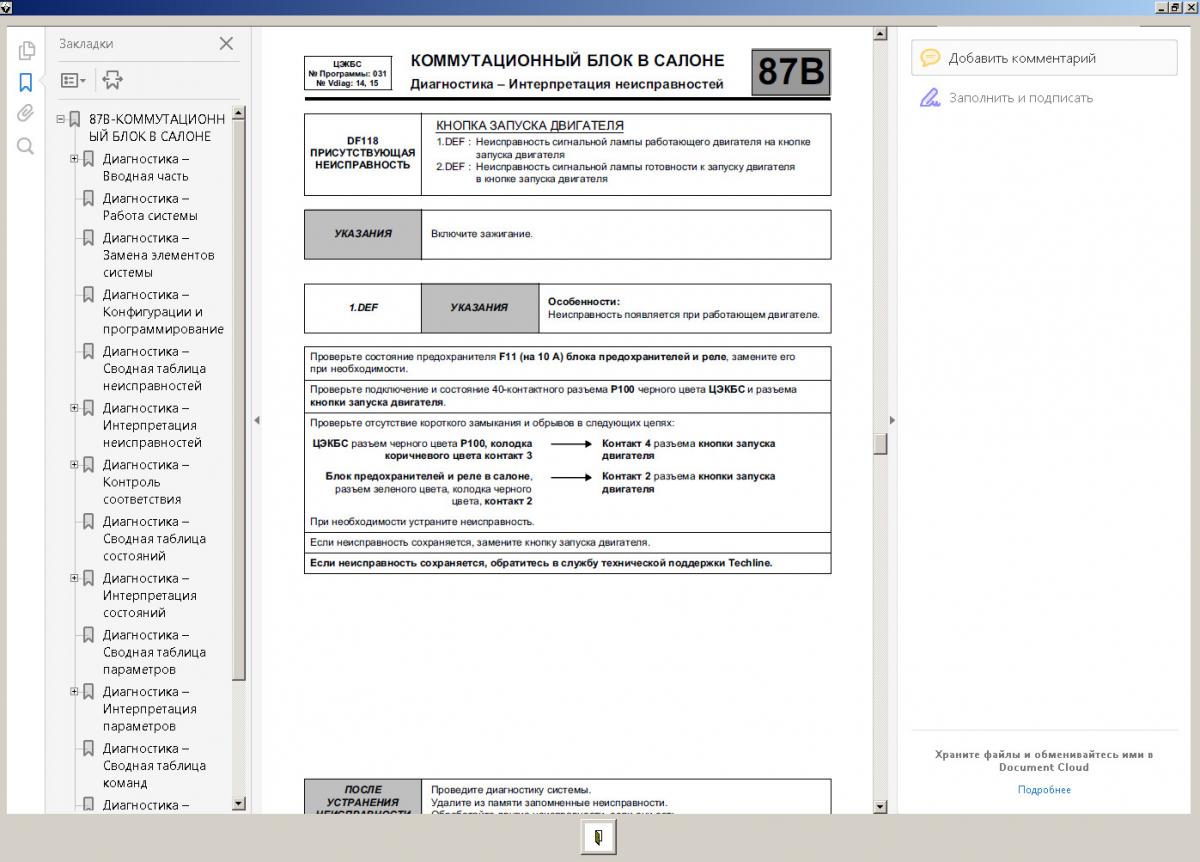Close the Закладки bookmarks panel
Viewport: 1200px width, 862px height.
pos(226,43)
